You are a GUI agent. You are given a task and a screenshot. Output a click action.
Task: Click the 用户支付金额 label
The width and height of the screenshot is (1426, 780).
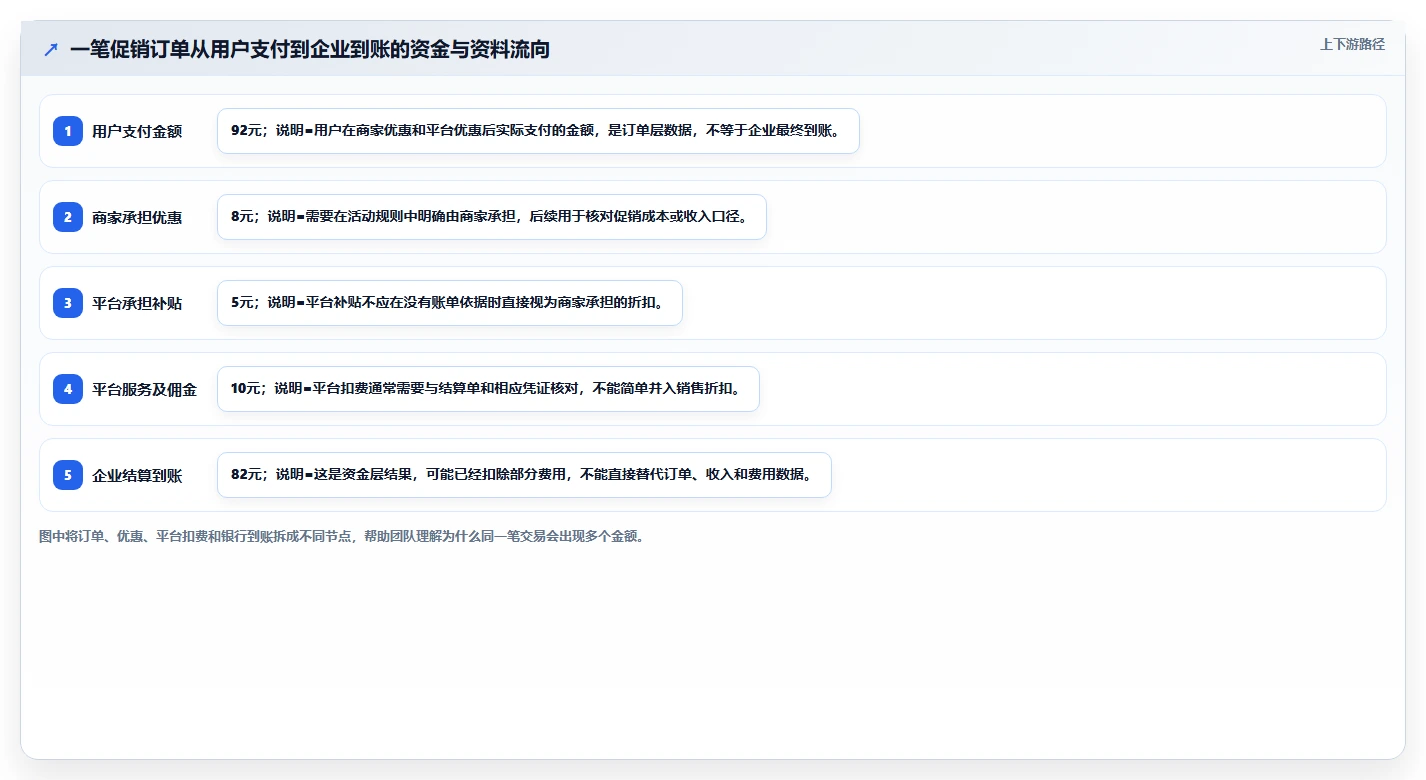pyautogui.click(x=137, y=131)
